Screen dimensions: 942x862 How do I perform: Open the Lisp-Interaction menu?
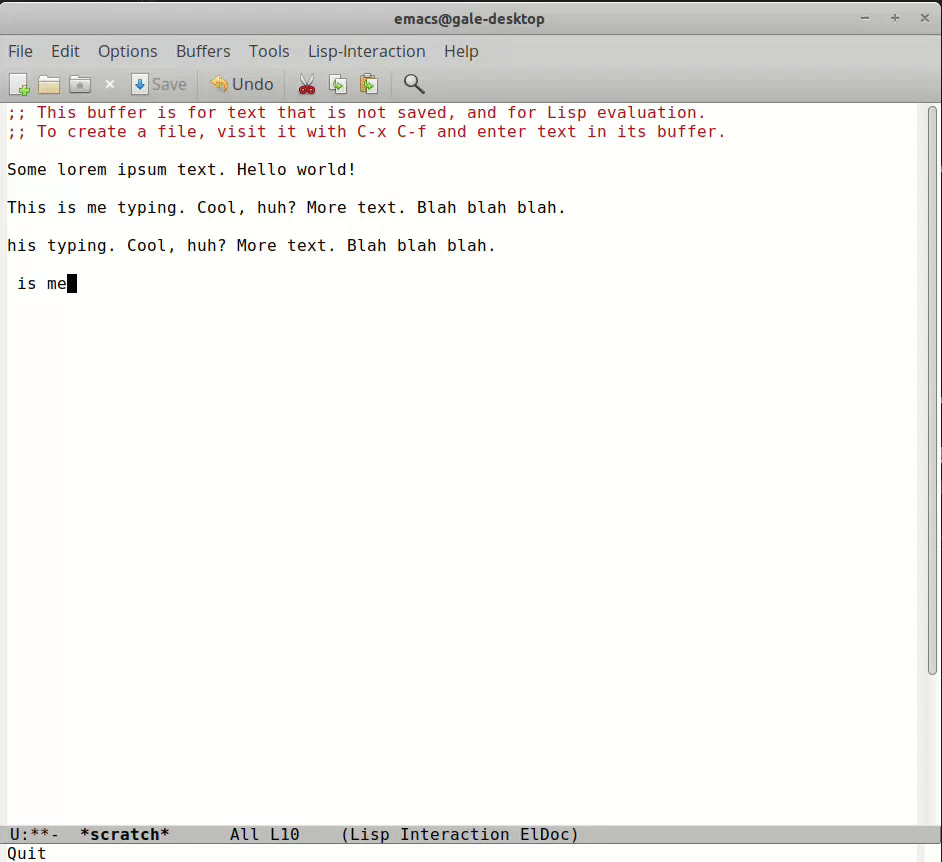point(366,51)
